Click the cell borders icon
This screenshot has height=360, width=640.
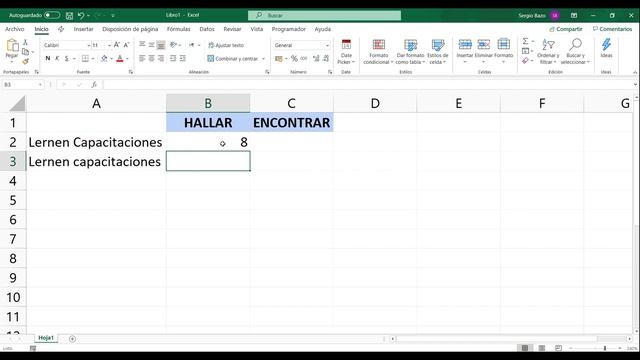tap(85, 58)
